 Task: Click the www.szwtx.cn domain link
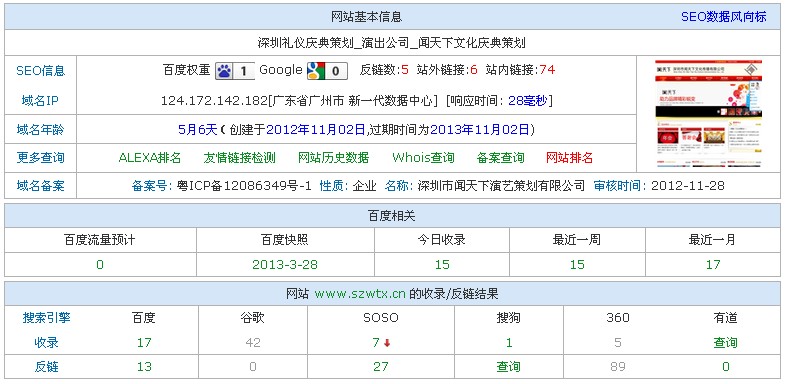360,294
